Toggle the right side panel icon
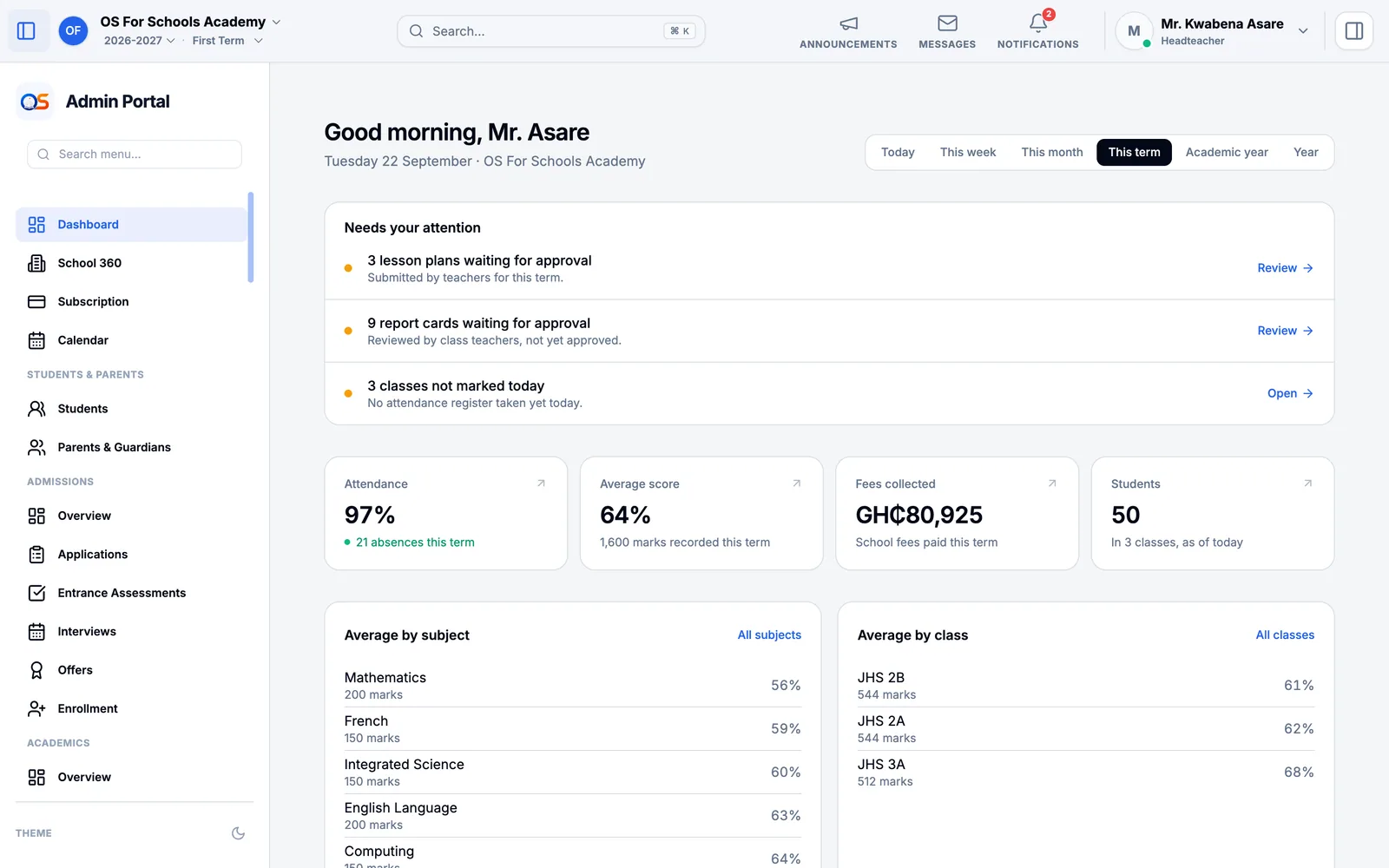 (x=1353, y=31)
